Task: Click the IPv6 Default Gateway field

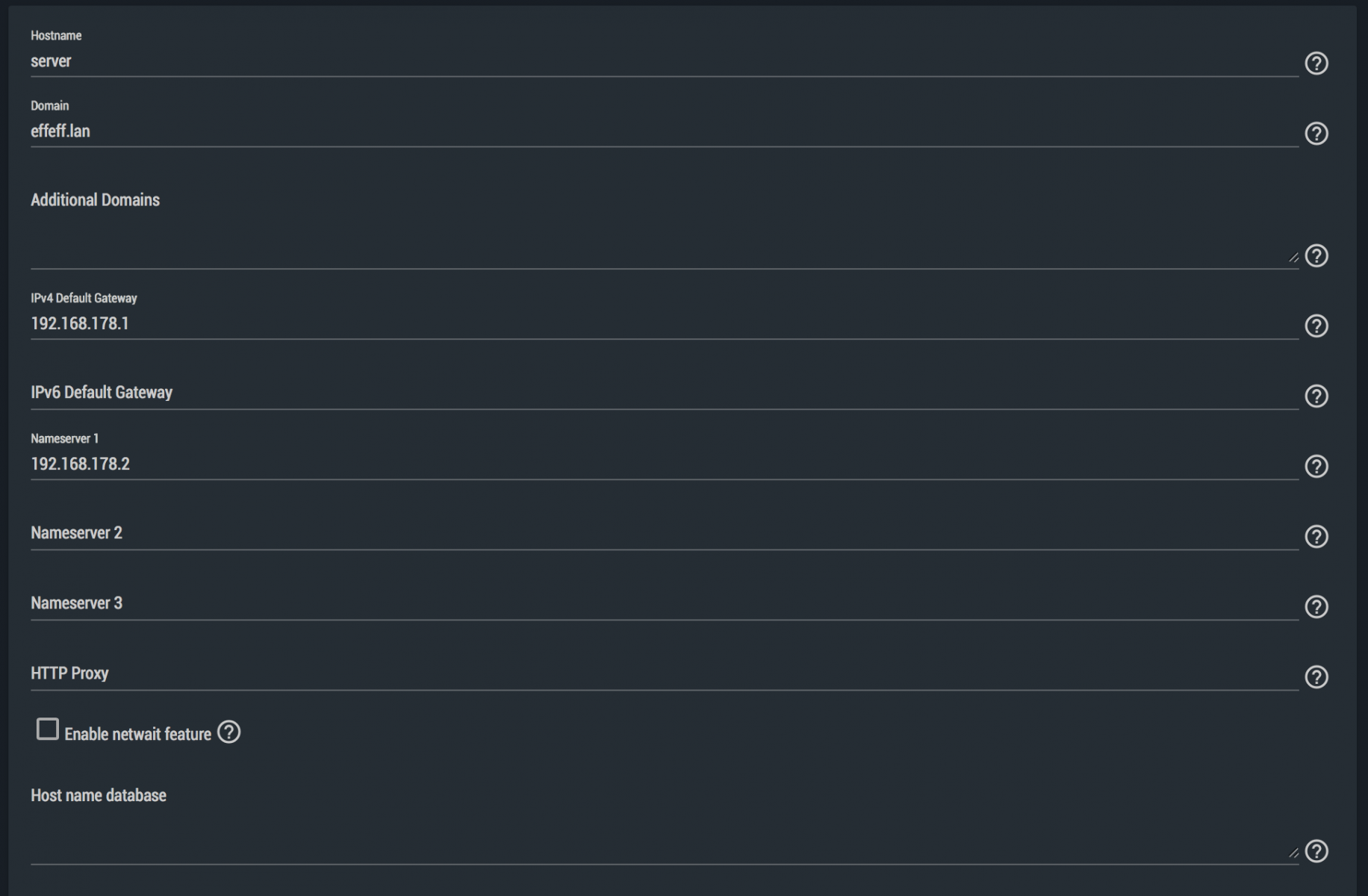Action: tap(657, 393)
